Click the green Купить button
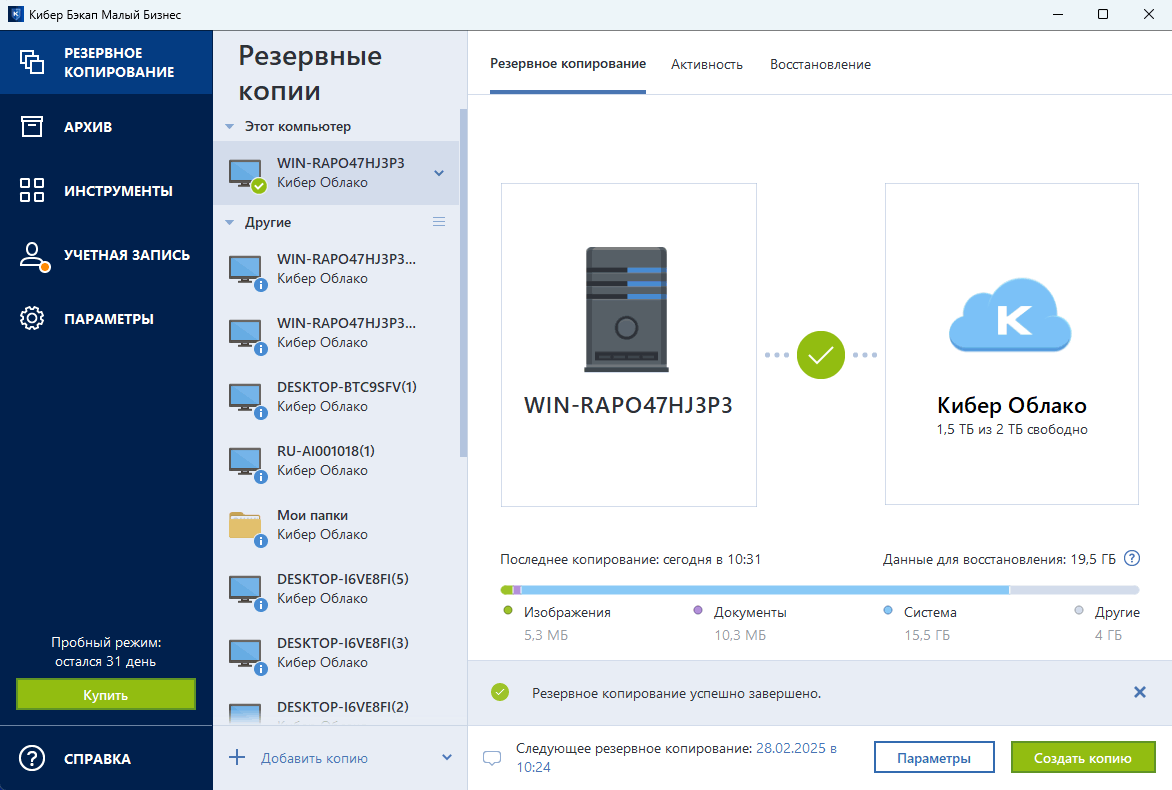The height and width of the screenshot is (790, 1172). 105,694
